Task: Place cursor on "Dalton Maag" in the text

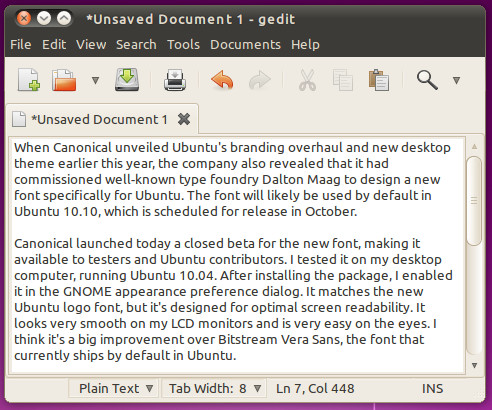Action: 301,180
